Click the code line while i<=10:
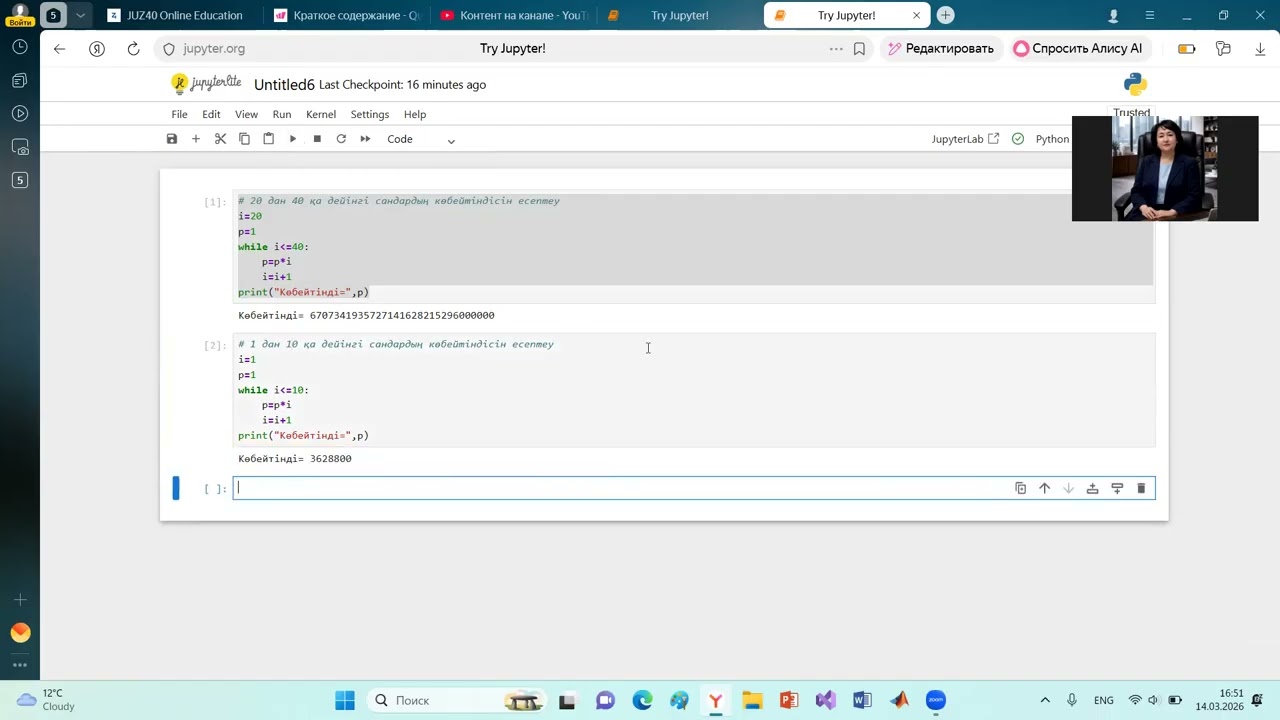This screenshot has height=720, width=1280. [274, 390]
